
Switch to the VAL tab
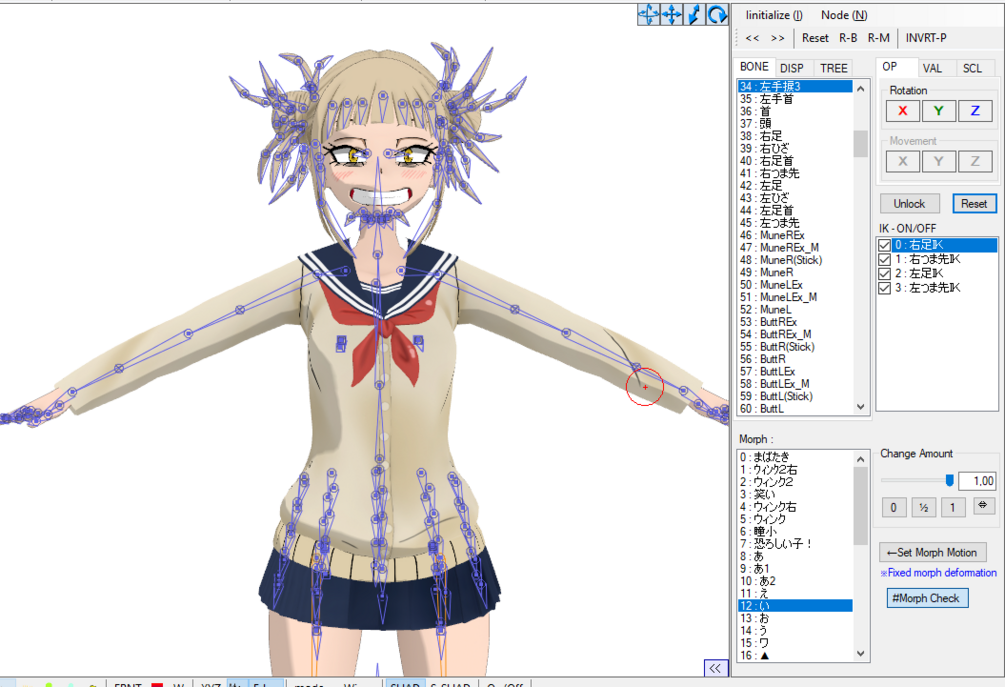[932, 68]
